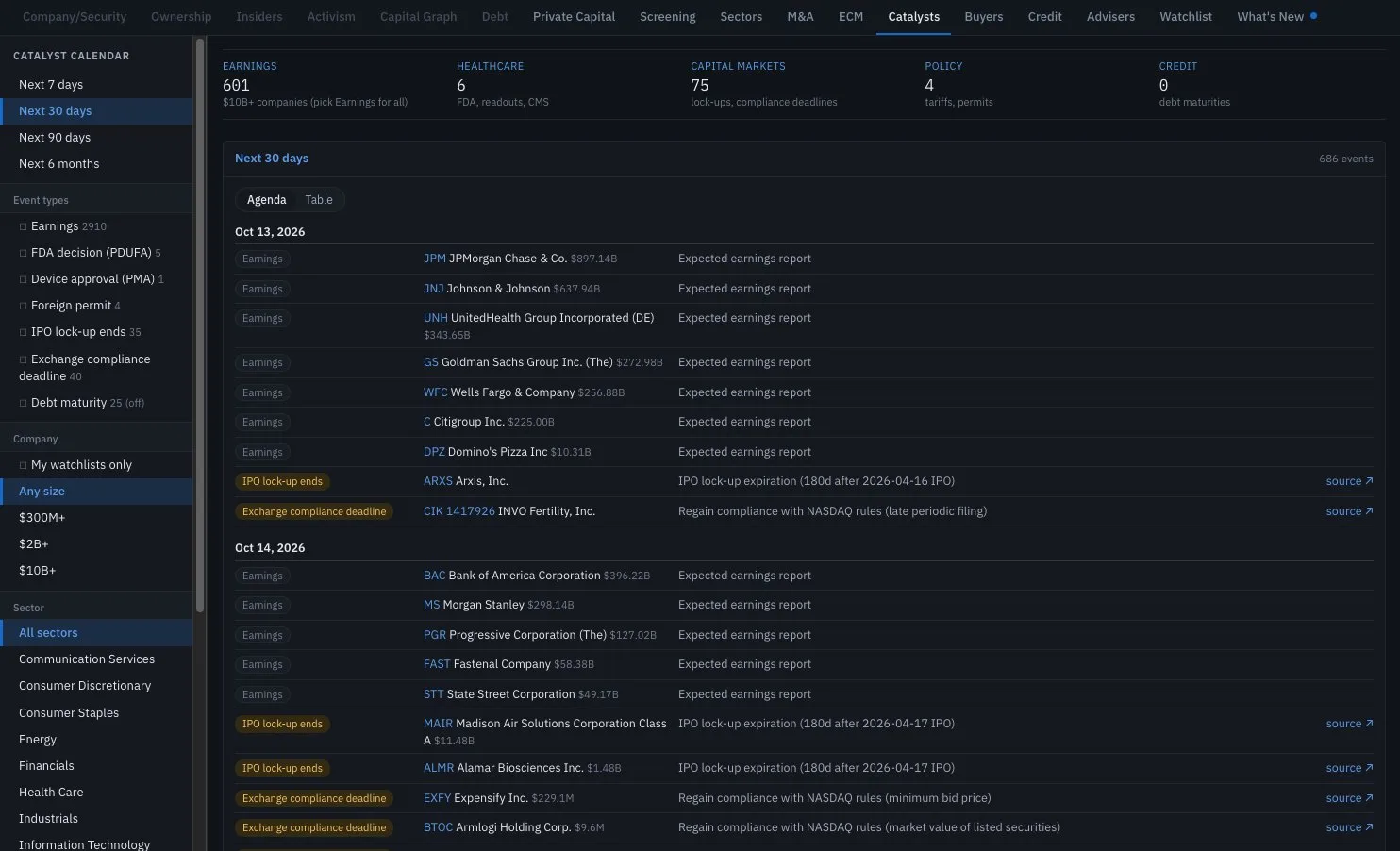The height and width of the screenshot is (851, 1400).
Task: Filter by Energy sector
Action: 96,740
